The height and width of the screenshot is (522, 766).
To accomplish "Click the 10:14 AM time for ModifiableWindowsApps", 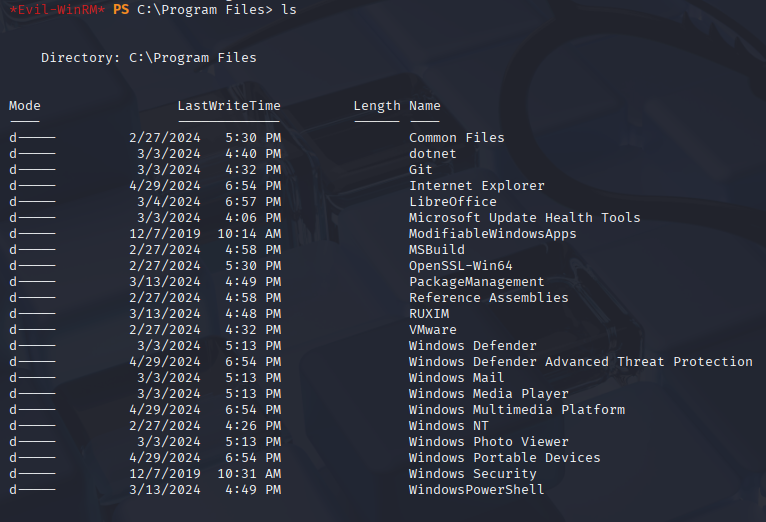I will click(249, 234).
